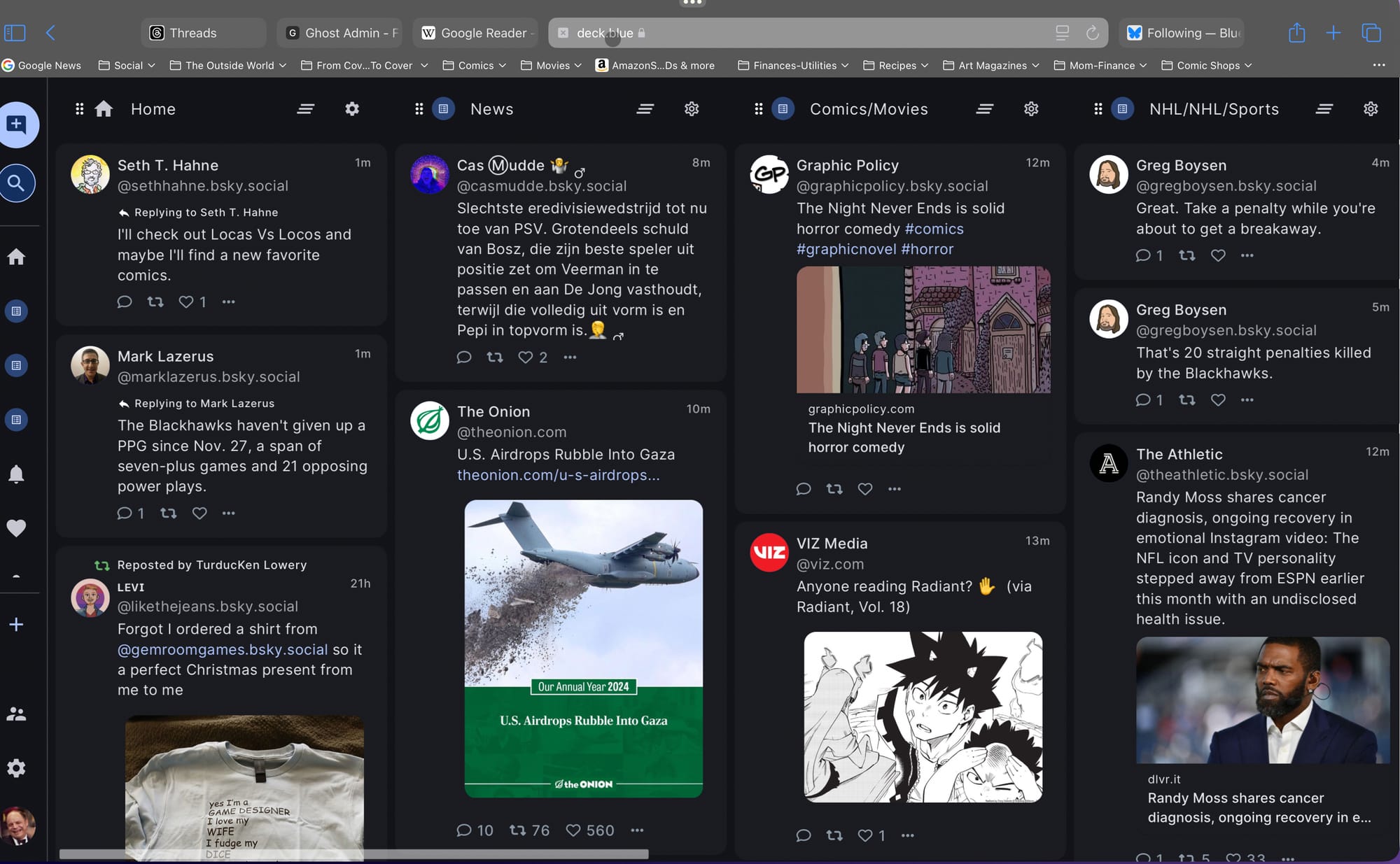
Task: Repost Greg Boysen's breakaway penalty post
Action: 1187,256
